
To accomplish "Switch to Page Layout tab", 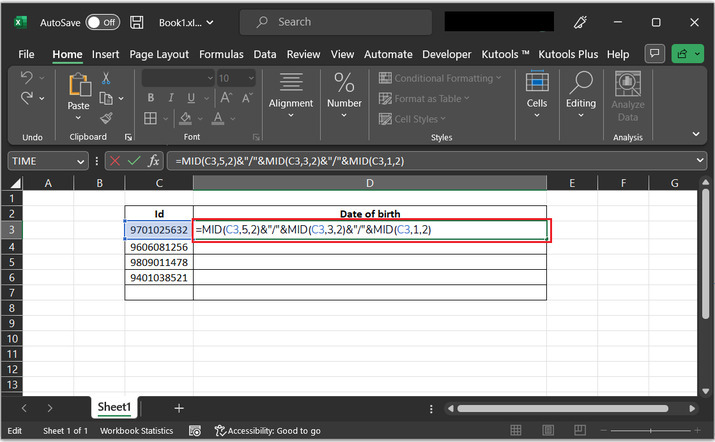I will pyautogui.click(x=159, y=54).
